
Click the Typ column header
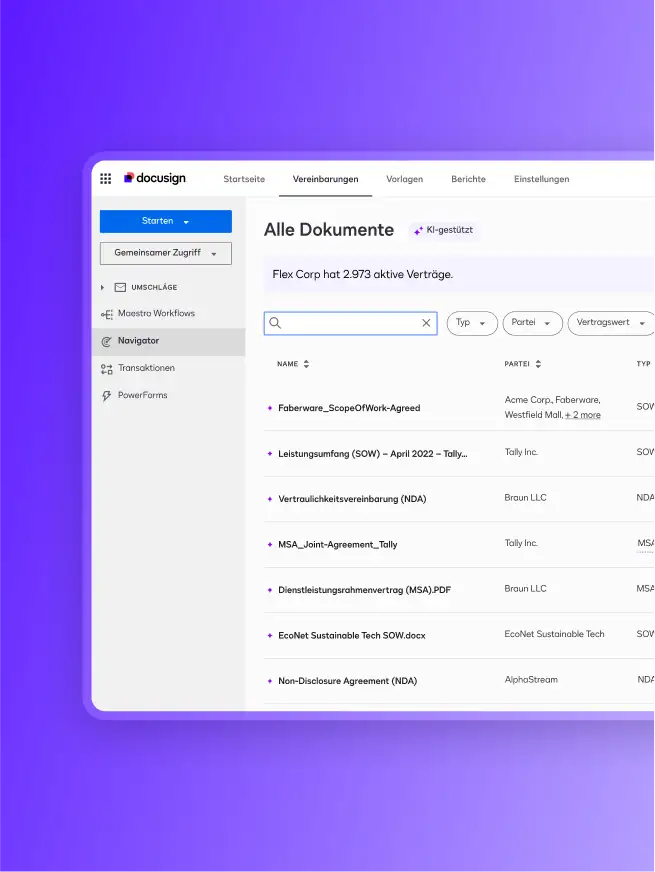point(643,364)
